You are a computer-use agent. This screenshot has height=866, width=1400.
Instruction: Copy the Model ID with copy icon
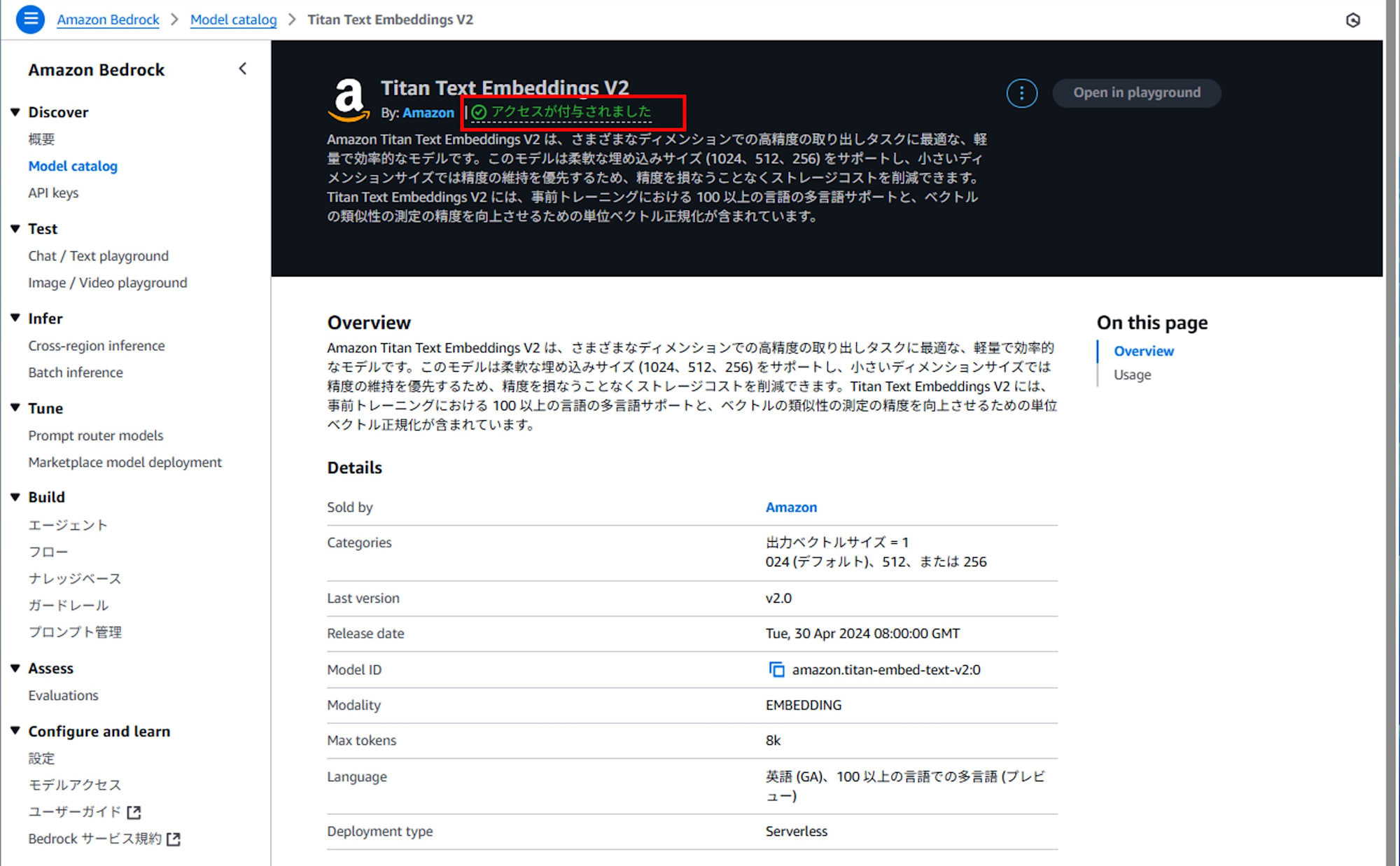pos(776,670)
